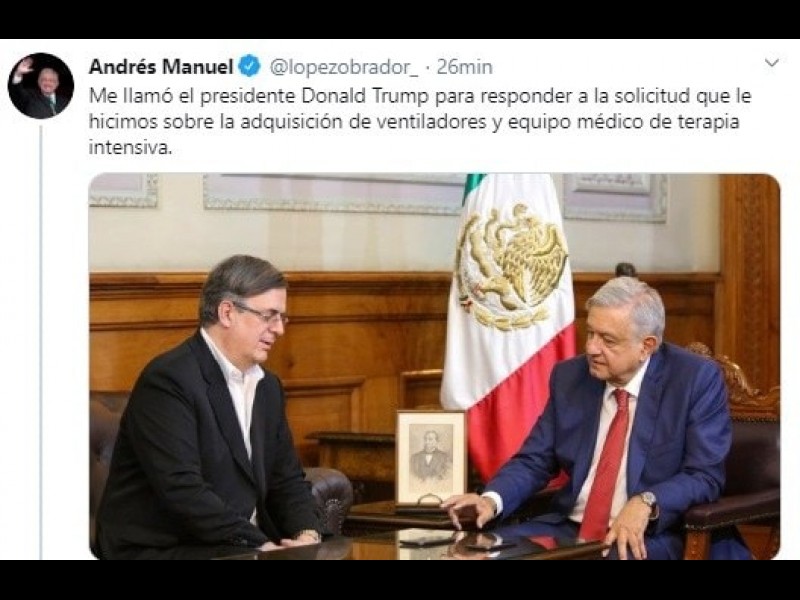Open Andrés Manuel's round profile avatar
This screenshot has height=600, width=800.
(x=41, y=86)
